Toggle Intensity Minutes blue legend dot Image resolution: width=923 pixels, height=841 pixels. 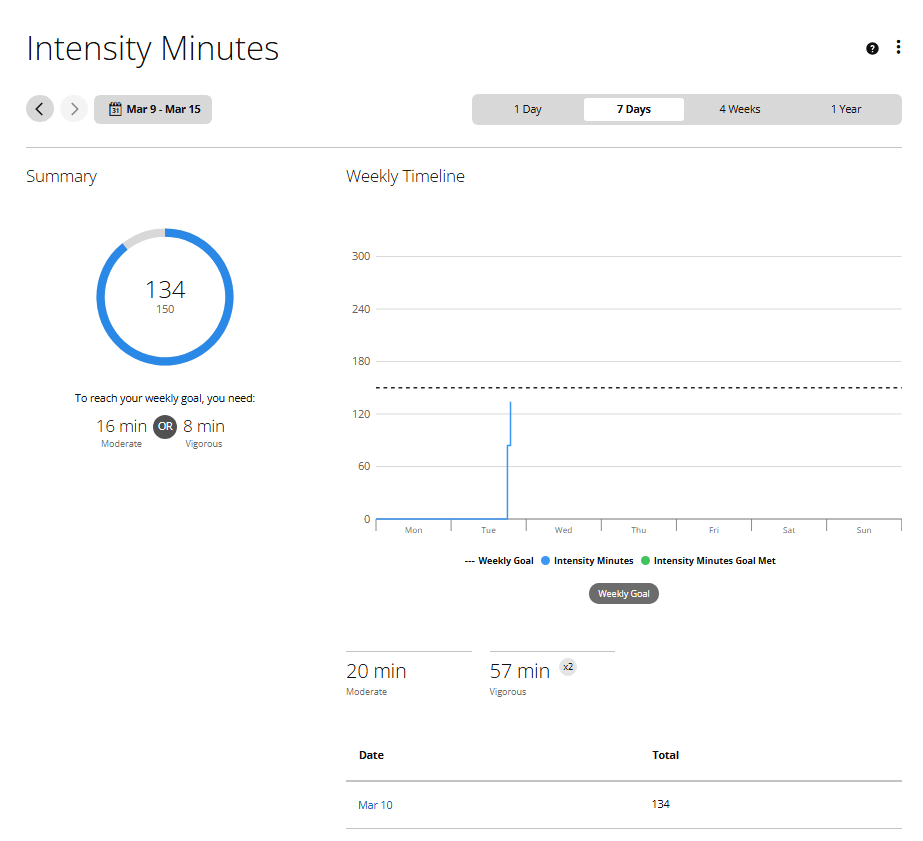(x=546, y=561)
